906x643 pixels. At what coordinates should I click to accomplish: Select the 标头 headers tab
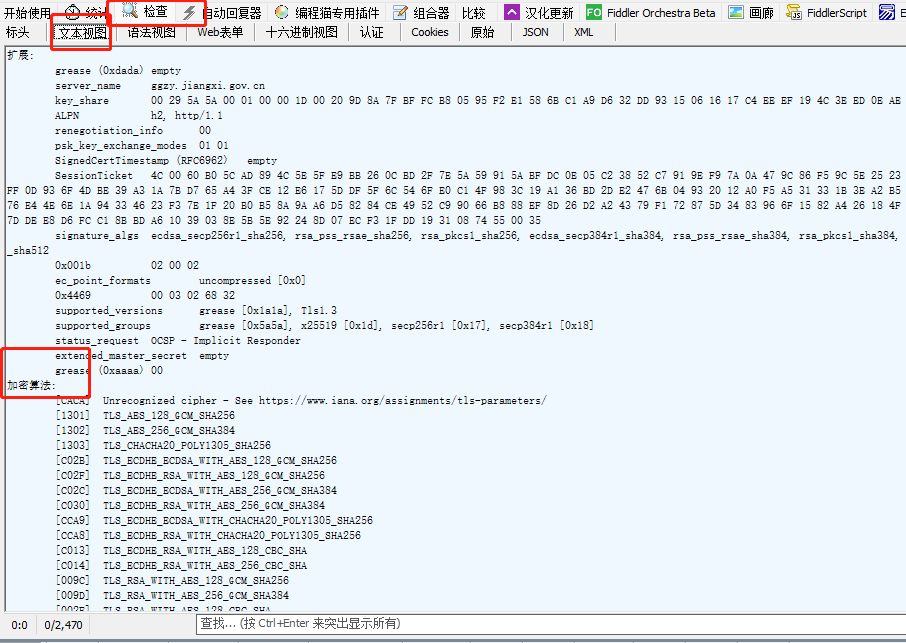pos(17,32)
